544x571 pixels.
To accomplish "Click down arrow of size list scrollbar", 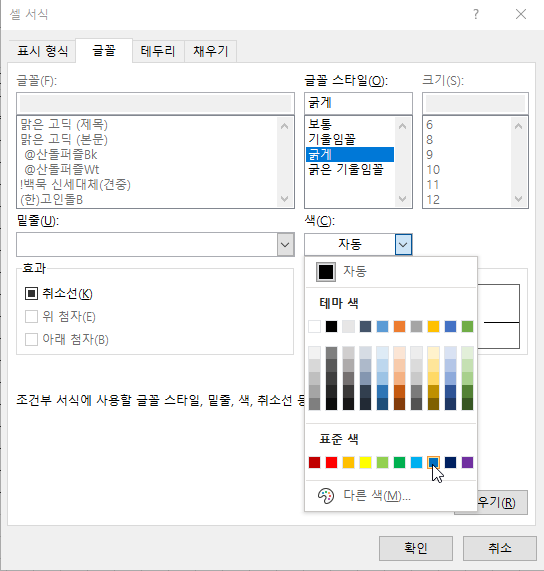I will click(519, 199).
